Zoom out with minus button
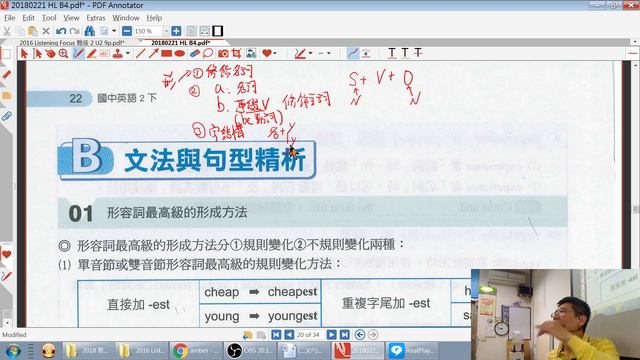 (x=127, y=31)
